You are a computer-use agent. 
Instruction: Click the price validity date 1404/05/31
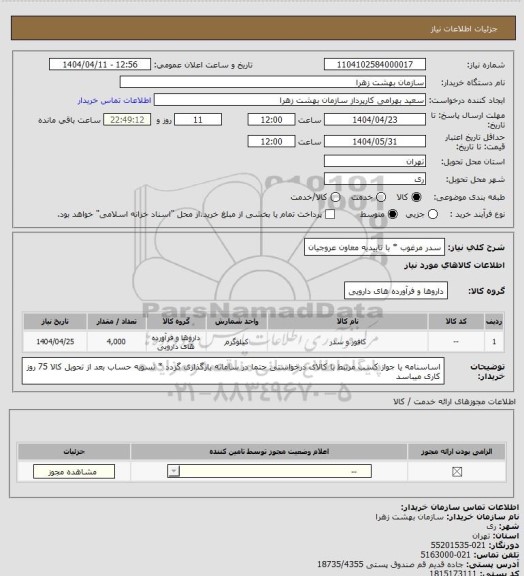(x=375, y=141)
